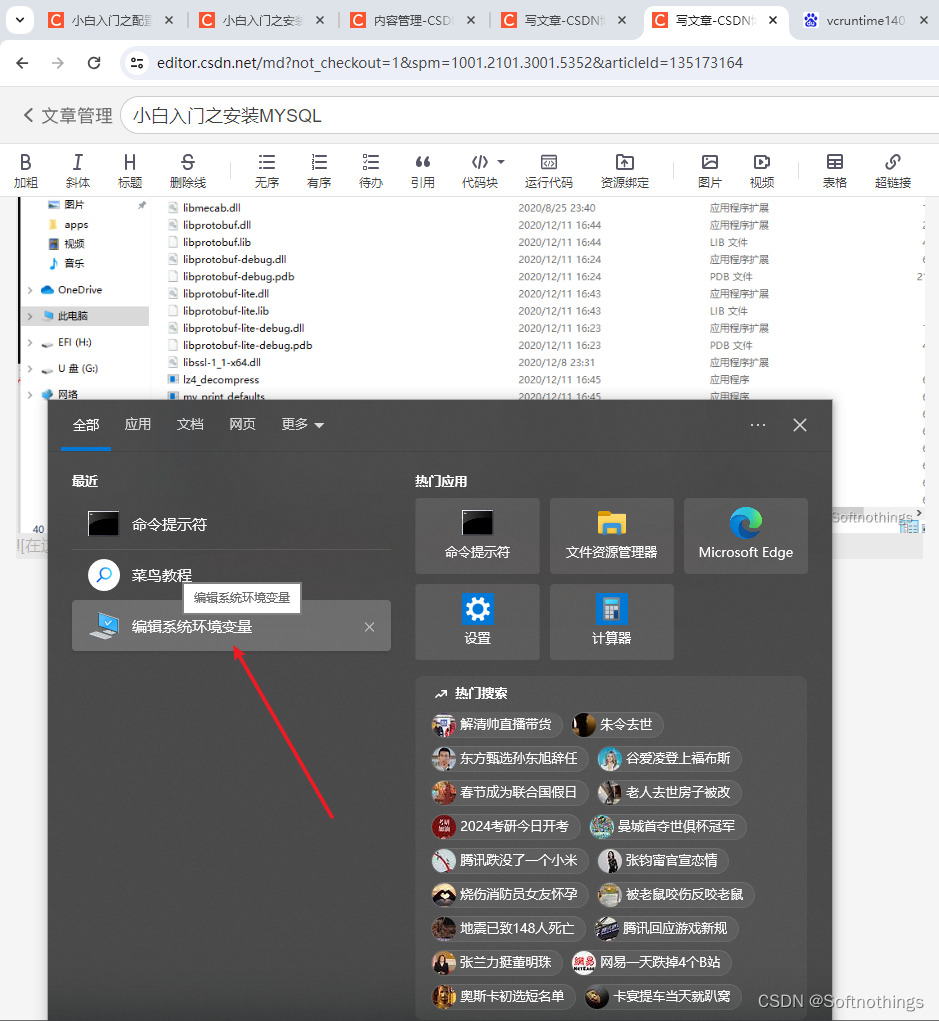Insert unordered list with 无序

click(x=266, y=171)
